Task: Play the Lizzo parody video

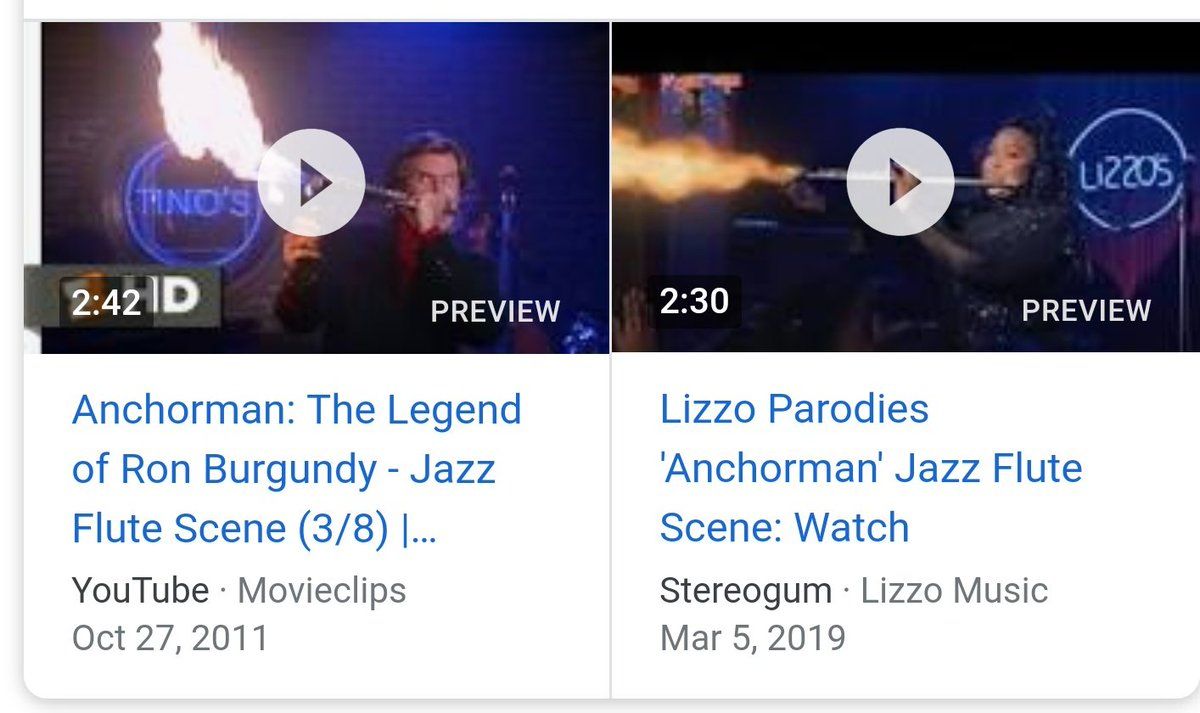Action: point(900,183)
